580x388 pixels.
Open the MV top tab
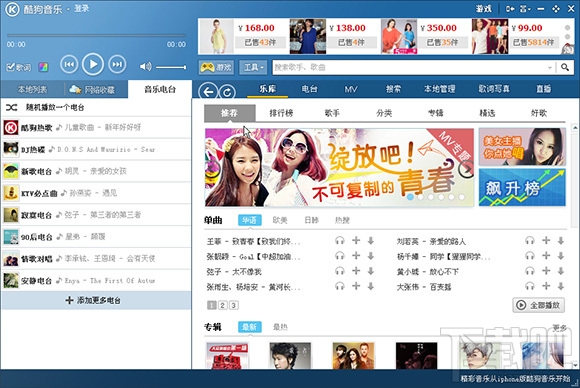(351, 89)
